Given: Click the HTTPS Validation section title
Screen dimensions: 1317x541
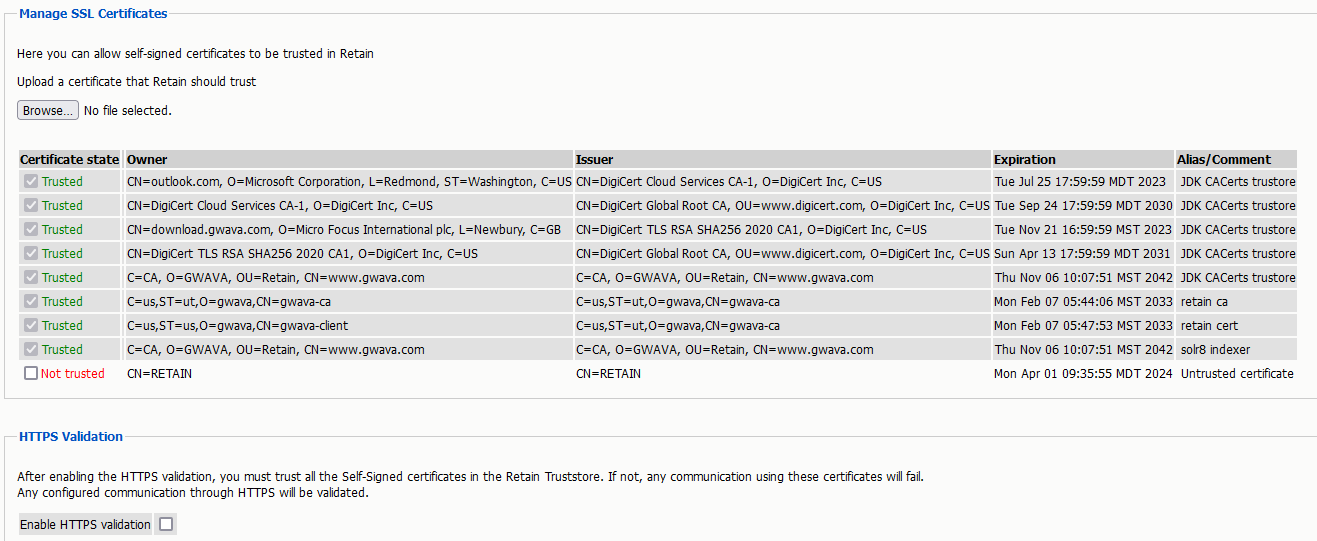Looking at the screenshot, I should [71, 436].
